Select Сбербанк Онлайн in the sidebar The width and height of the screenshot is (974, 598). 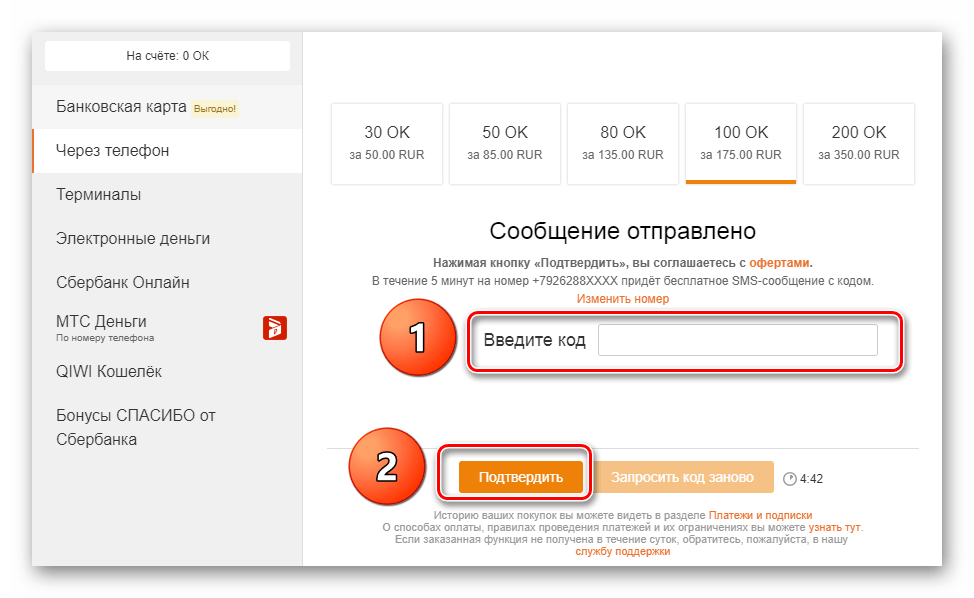tap(167, 283)
